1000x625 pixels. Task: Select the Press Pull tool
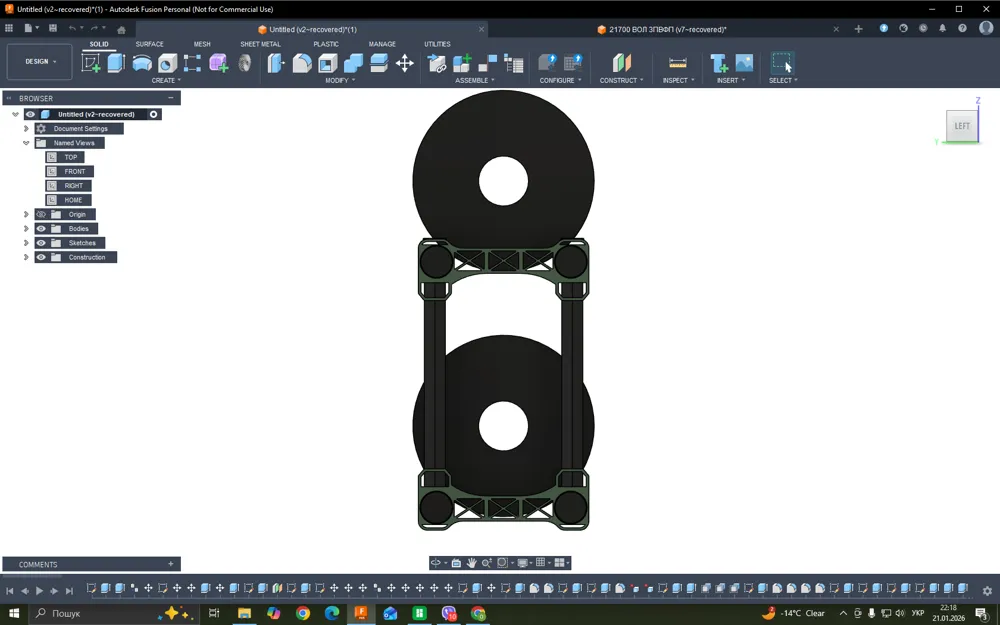[276, 63]
